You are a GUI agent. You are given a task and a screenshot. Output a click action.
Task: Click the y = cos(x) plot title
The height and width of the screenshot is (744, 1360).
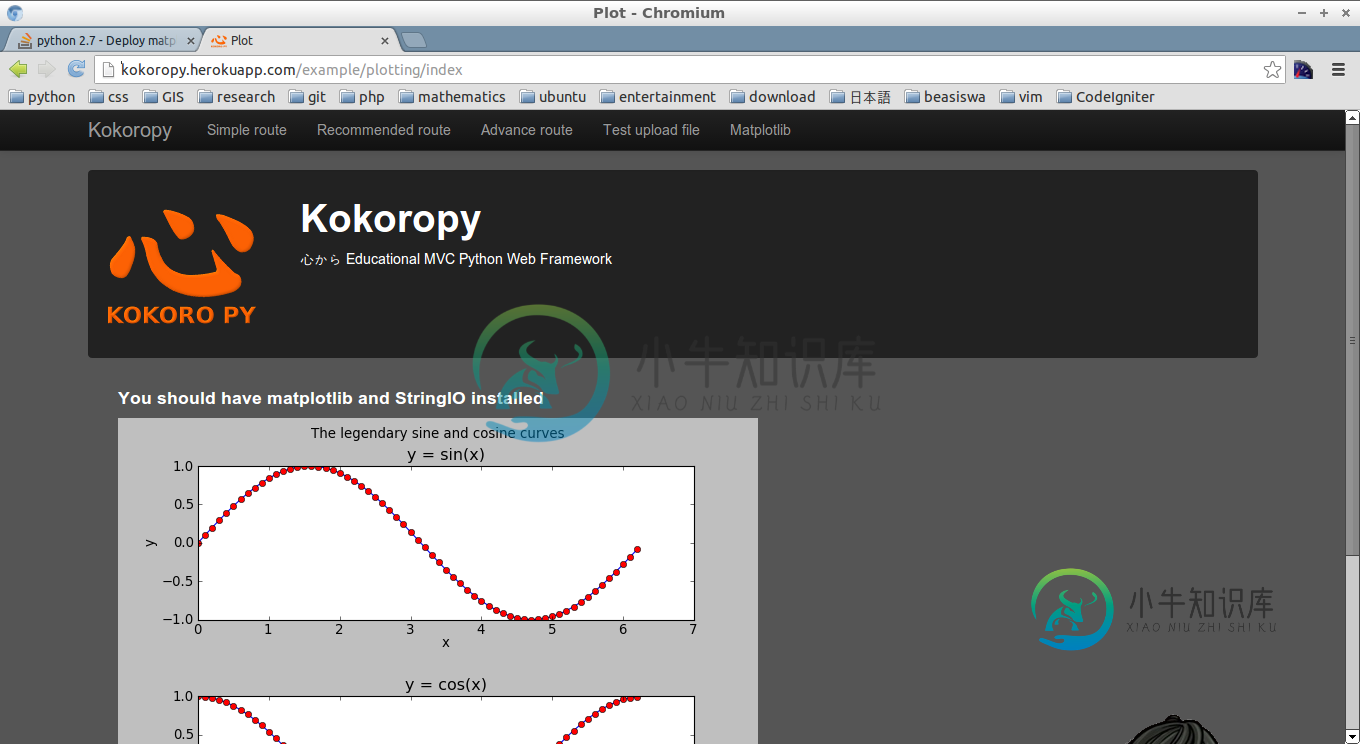click(x=446, y=685)
